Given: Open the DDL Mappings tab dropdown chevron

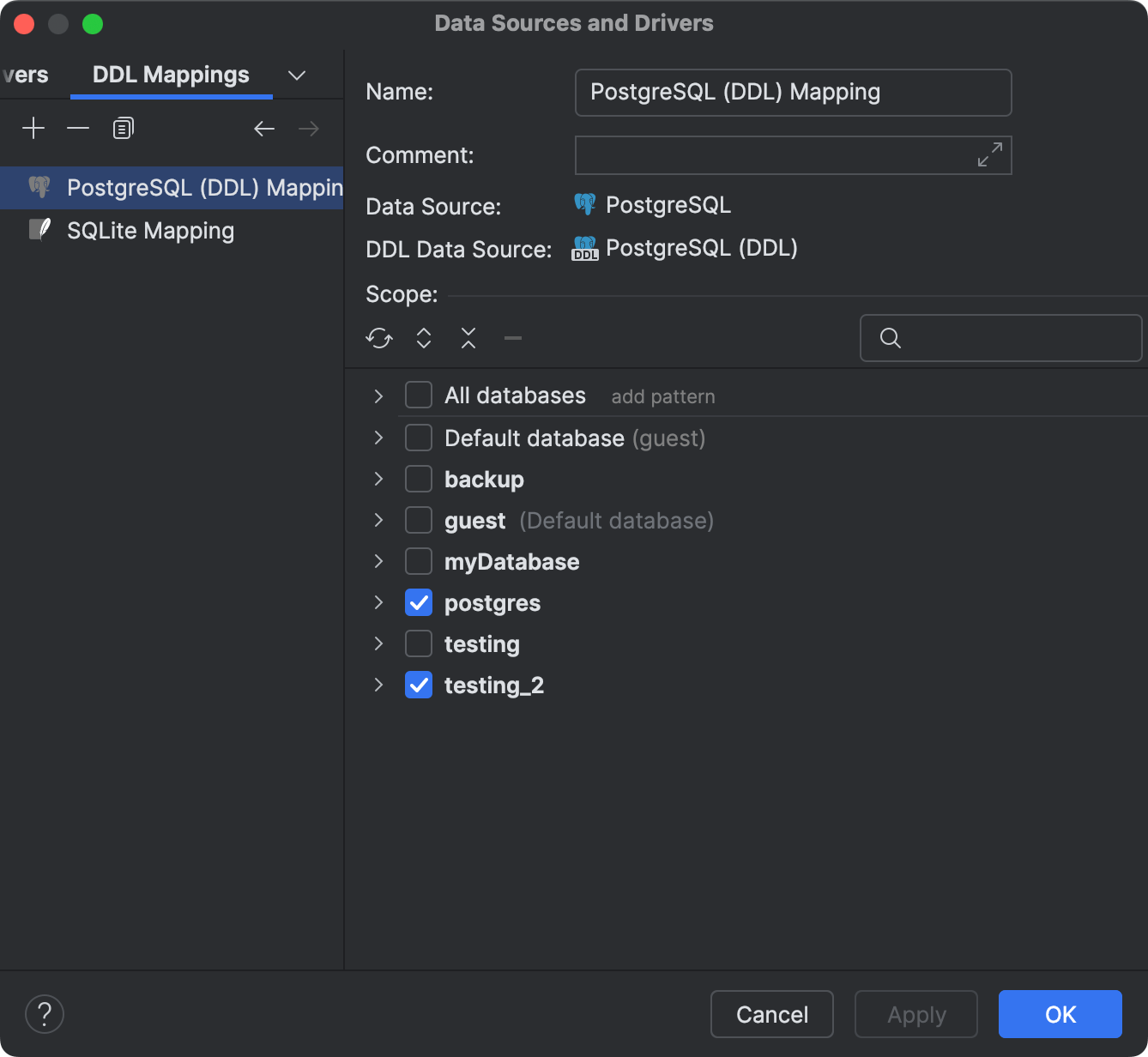Looking at the screenshot, I should [296, 75].
